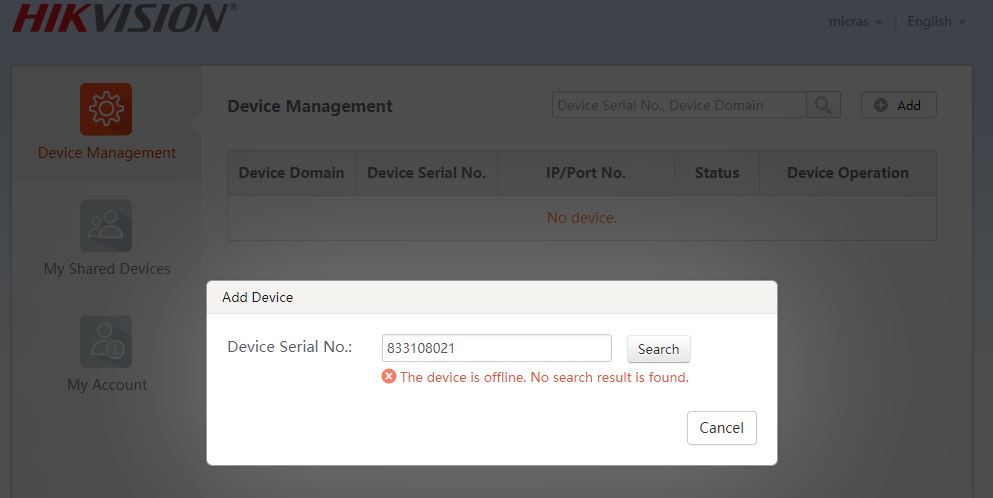The width and height of the screenshot is (993, 498).
Task: Click the Device Domain column header
Action: 291,173
